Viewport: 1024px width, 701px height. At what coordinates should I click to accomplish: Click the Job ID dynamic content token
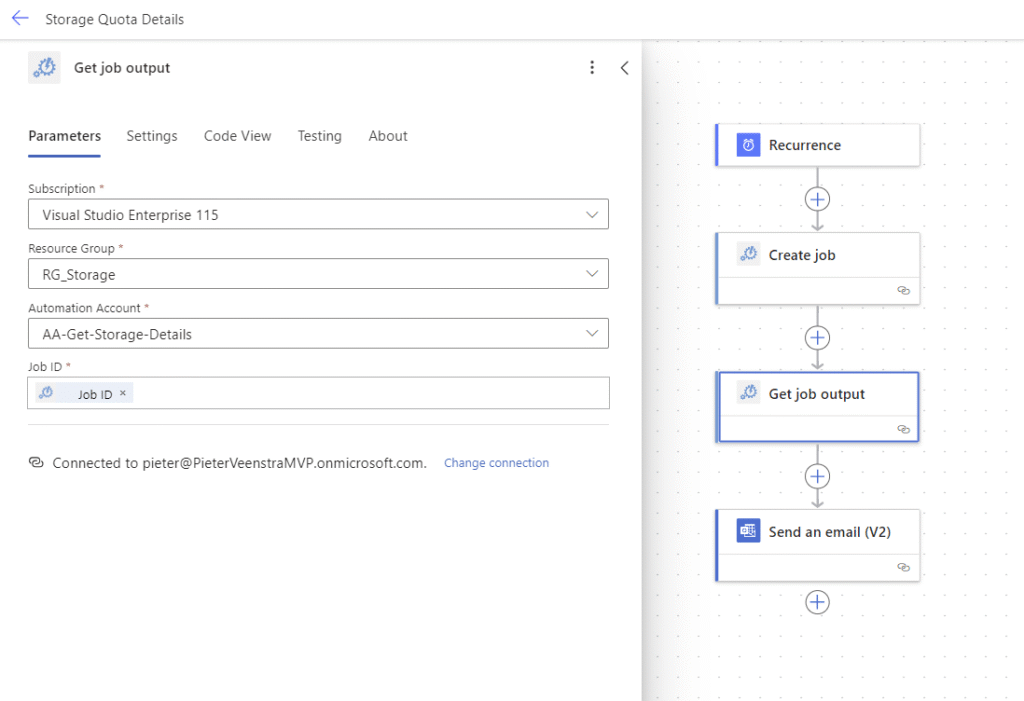(x=84, y=393)
